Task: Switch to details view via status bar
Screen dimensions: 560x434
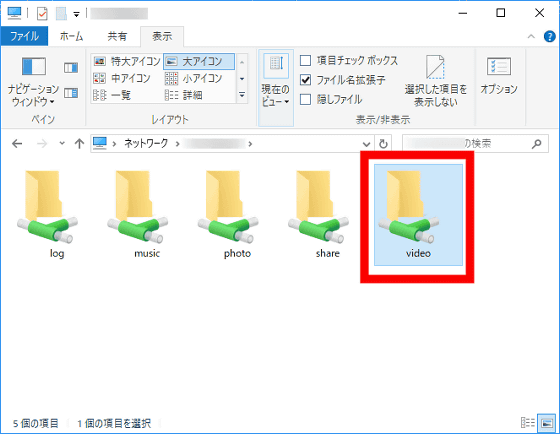Action: coord(528,423)
